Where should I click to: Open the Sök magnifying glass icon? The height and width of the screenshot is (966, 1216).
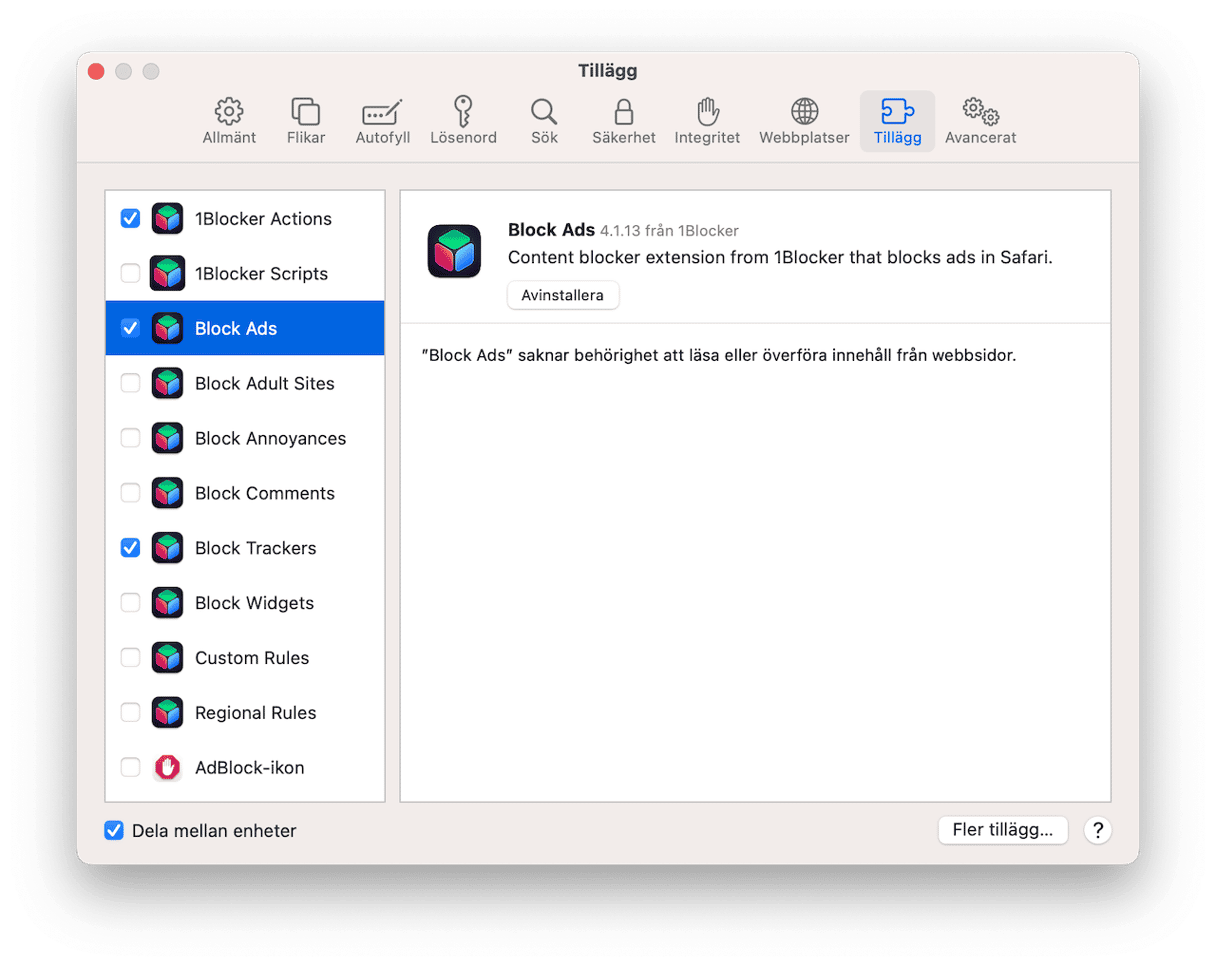544,110
